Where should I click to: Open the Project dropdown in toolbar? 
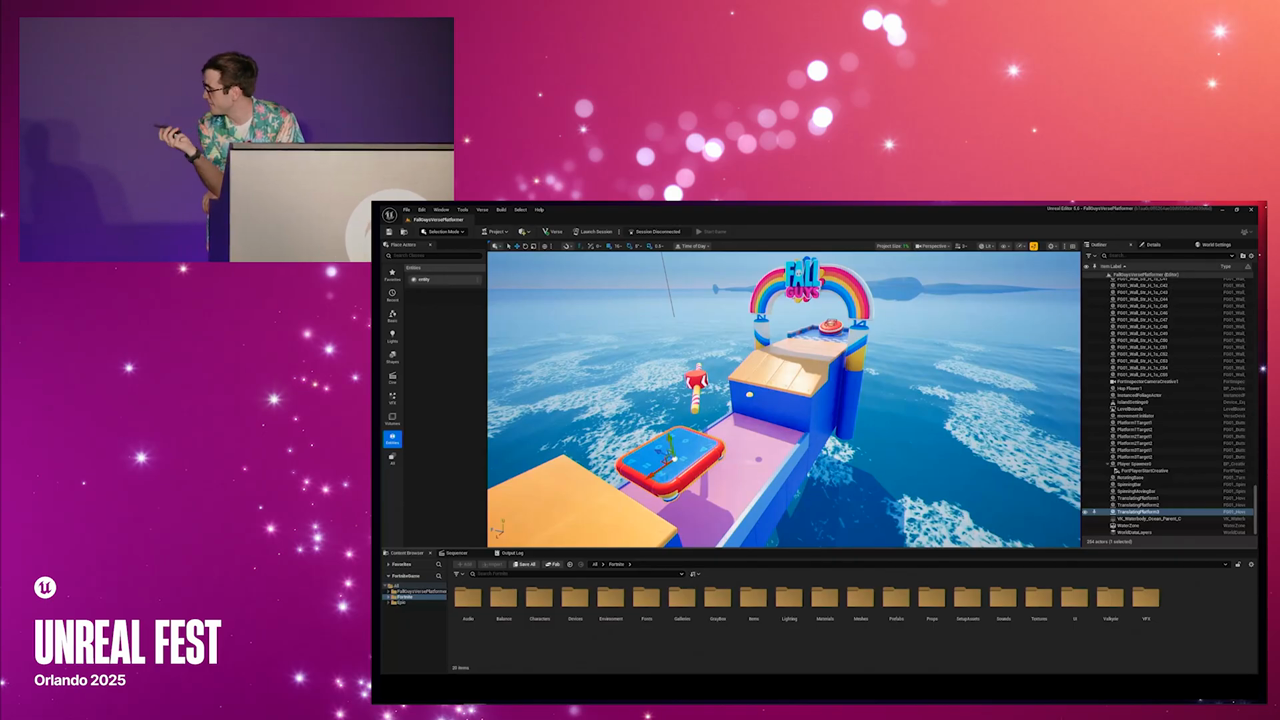pos(494,231)
